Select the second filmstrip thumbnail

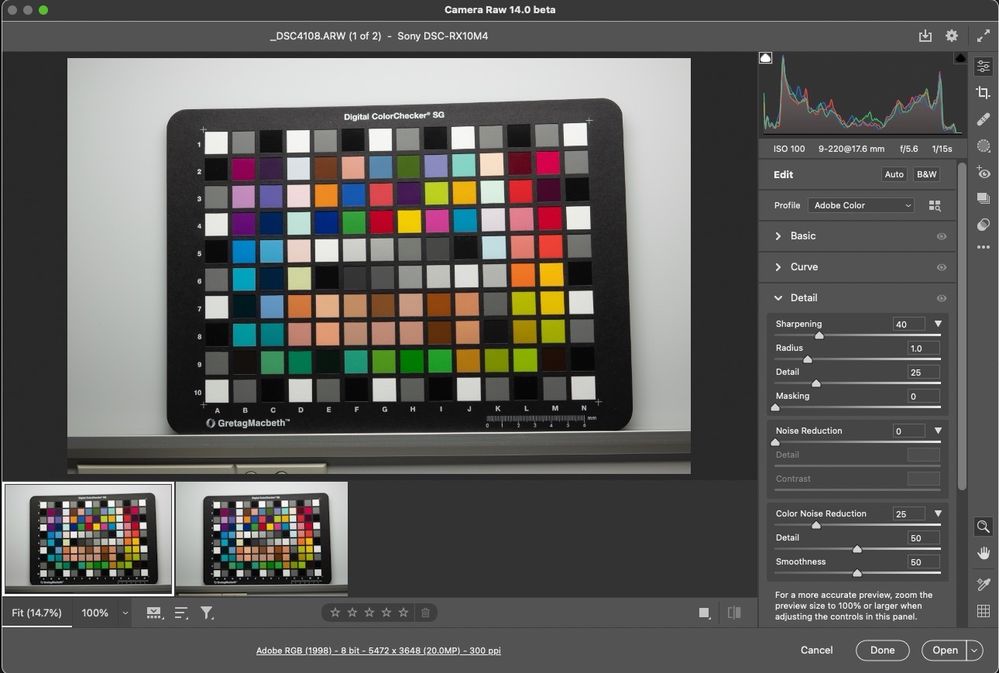[x=262, y=539]
